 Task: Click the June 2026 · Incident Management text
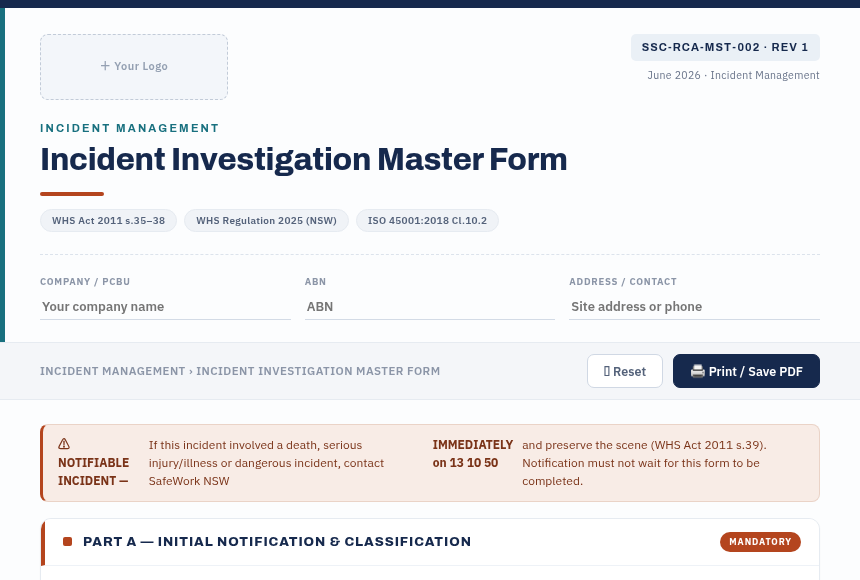pos(733,75)
